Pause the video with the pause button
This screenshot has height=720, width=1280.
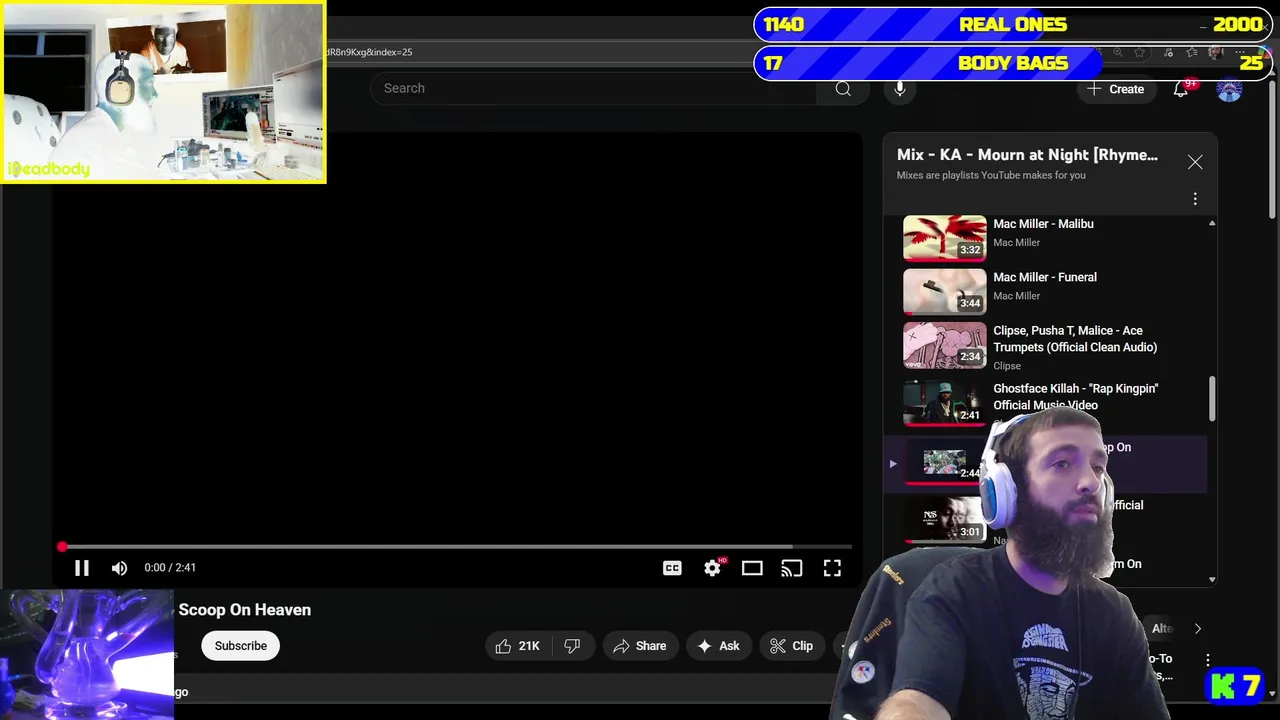point(82,568)
